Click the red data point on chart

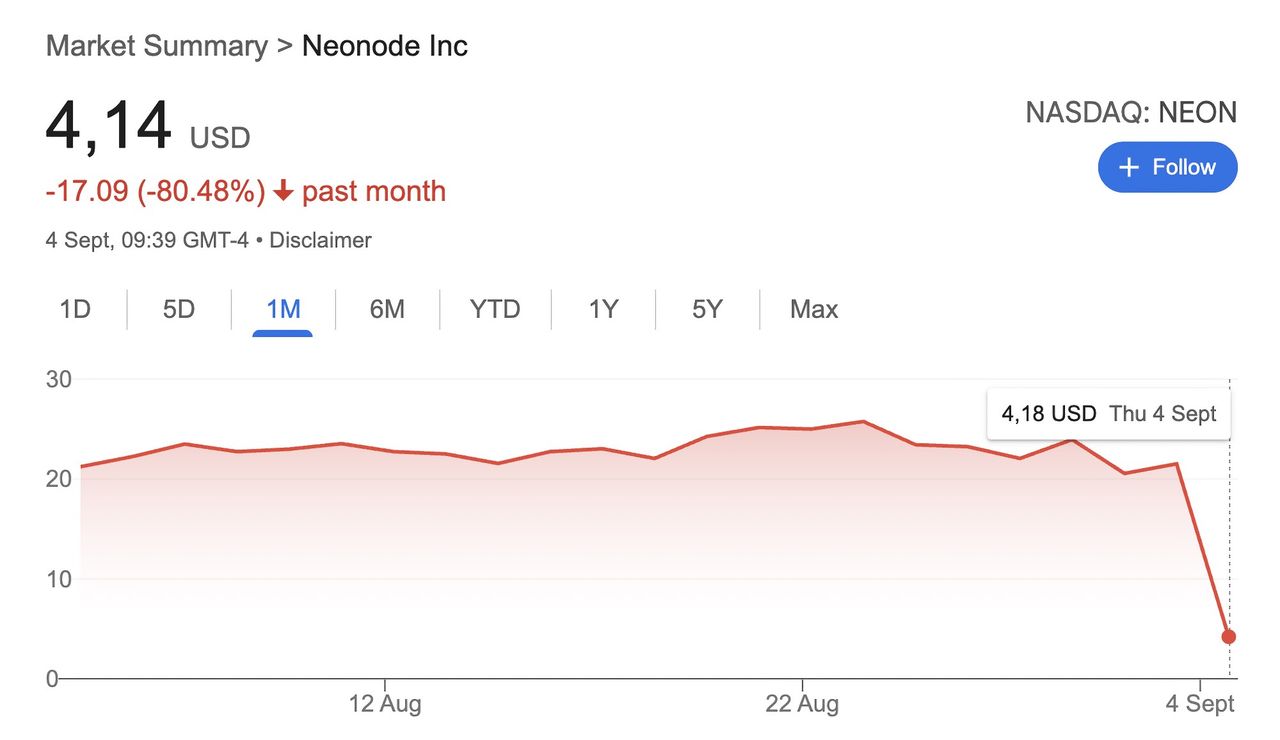coord(1229,637)
